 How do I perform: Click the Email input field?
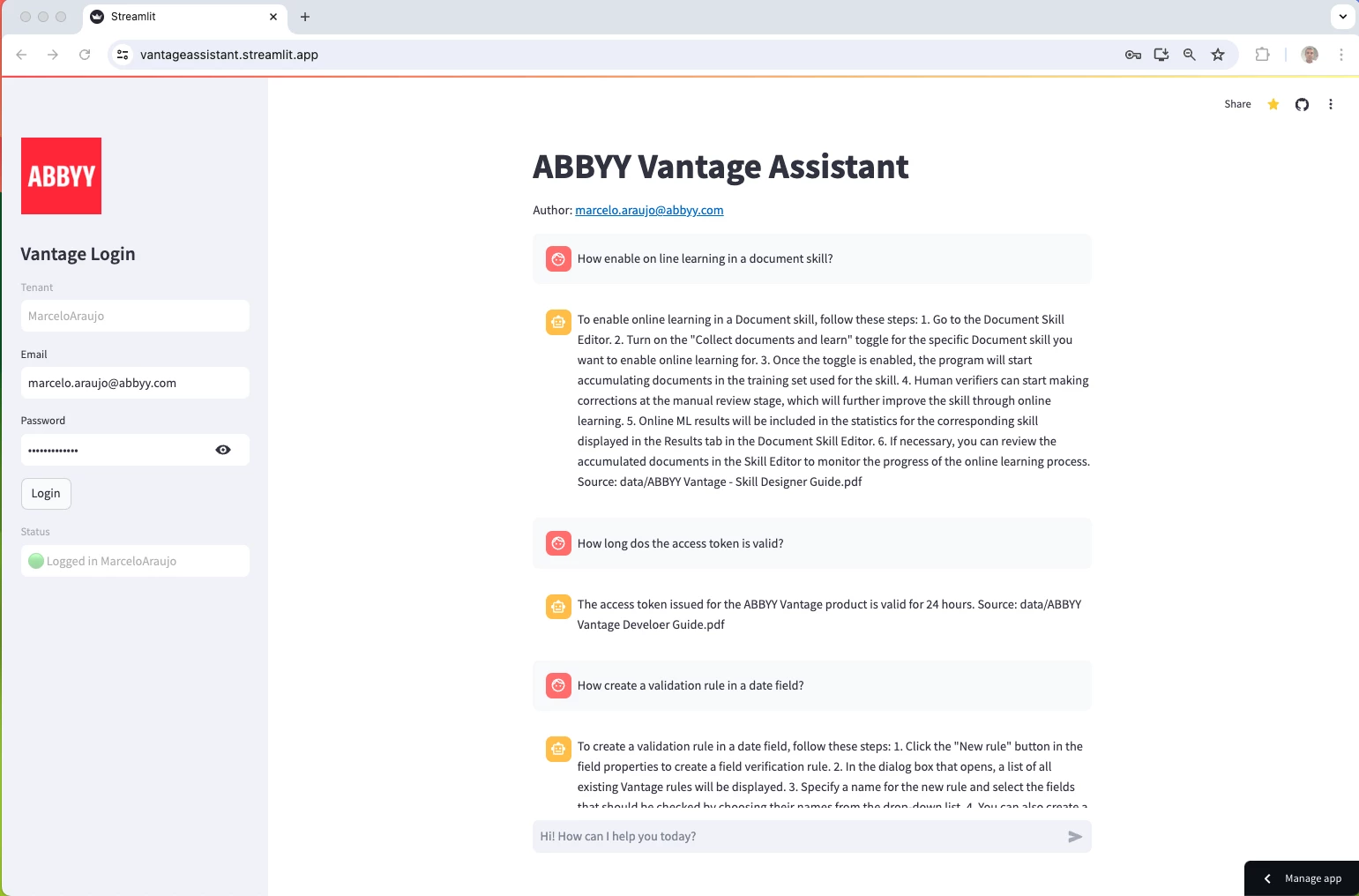pos(135,383)
